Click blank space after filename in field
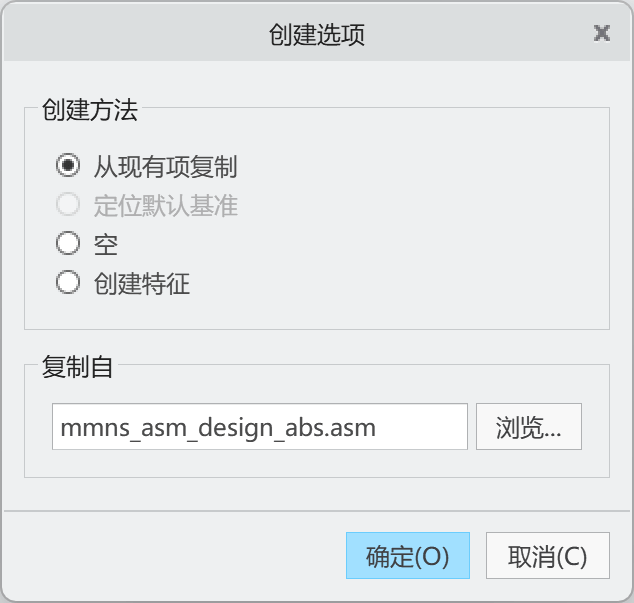 tap(421, 426)
